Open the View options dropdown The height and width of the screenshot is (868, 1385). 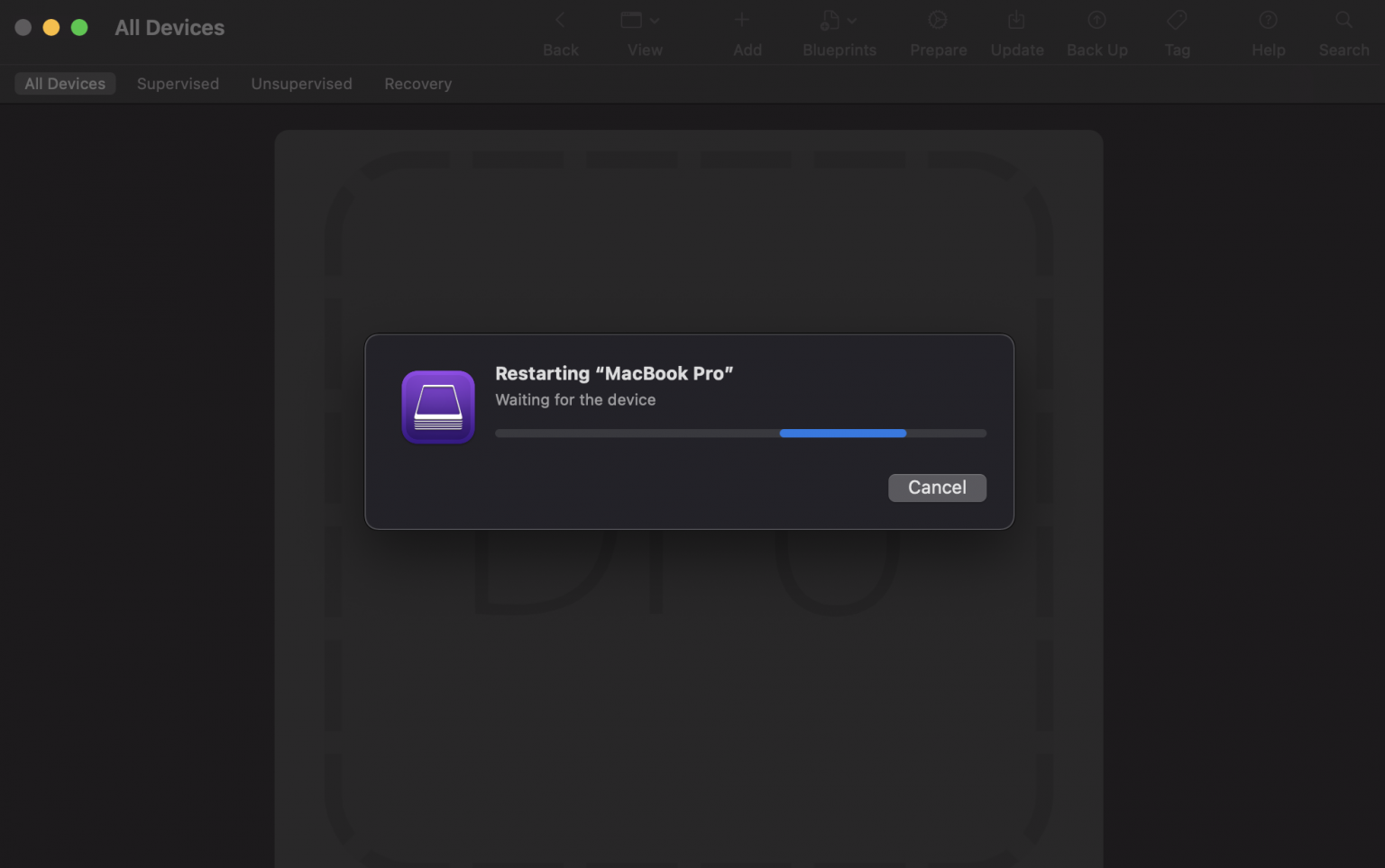pos(634,19)
